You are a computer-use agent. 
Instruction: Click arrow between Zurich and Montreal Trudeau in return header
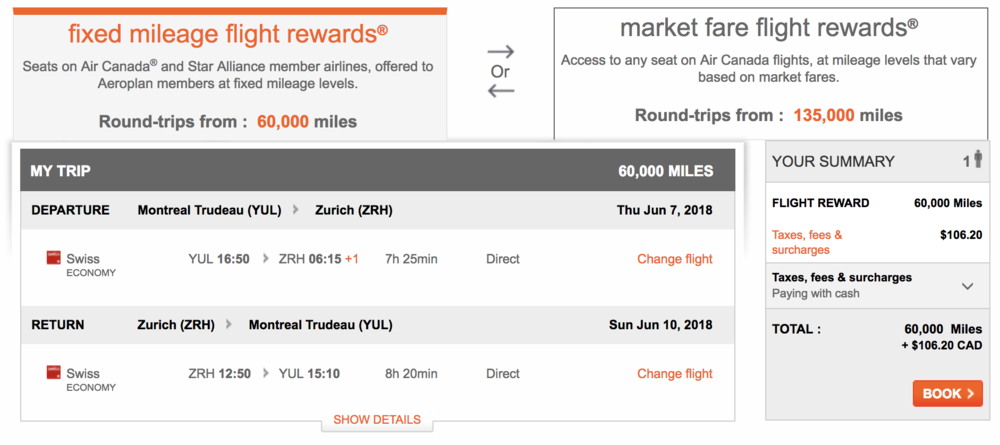click(229, 325)
